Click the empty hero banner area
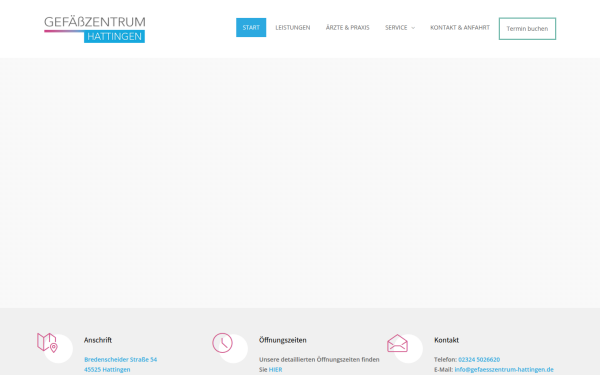Viewport: 600px width, 375px height. click(x=300, y=183)
